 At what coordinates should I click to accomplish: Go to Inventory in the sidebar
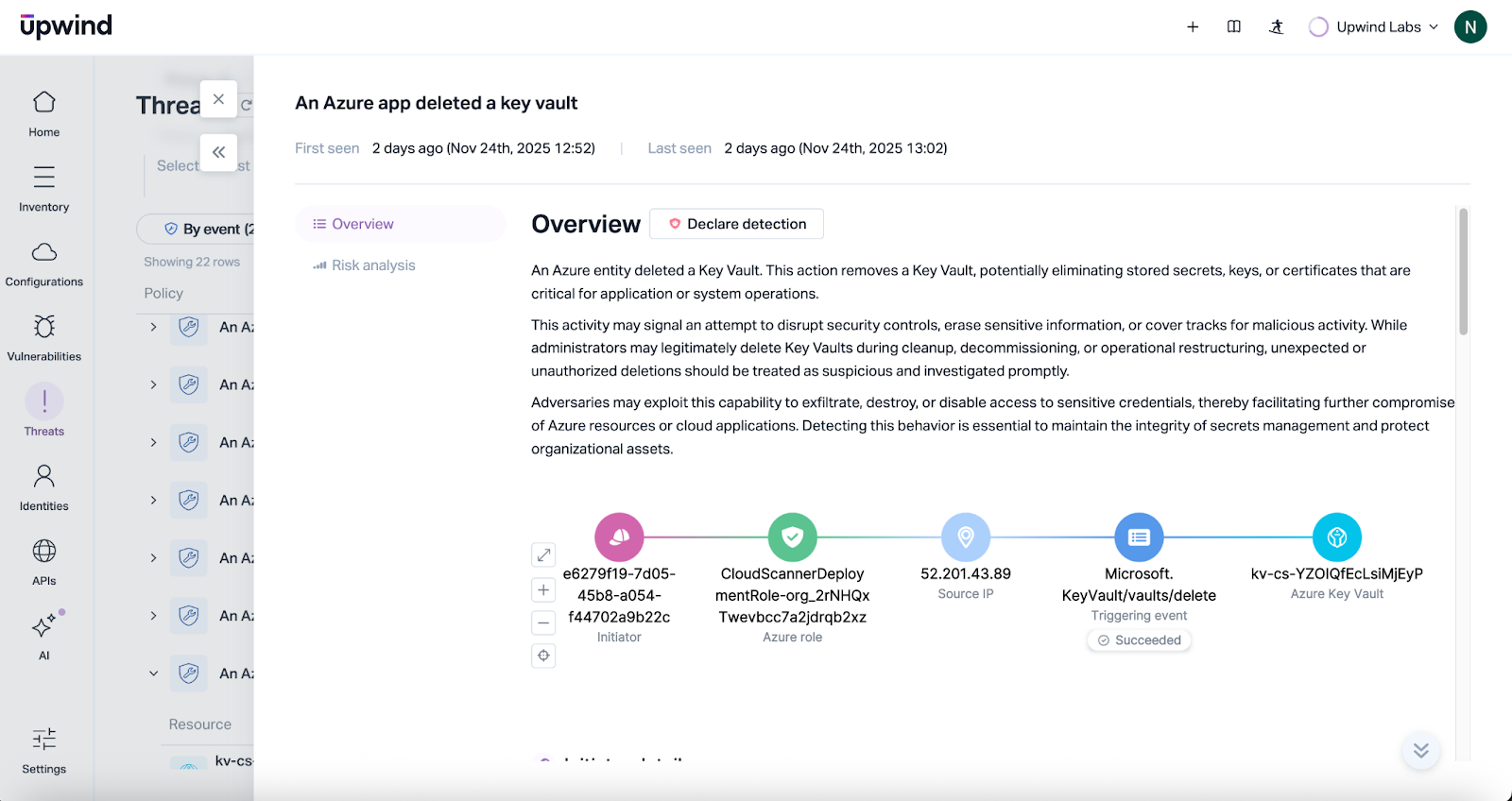coord(43,188)
